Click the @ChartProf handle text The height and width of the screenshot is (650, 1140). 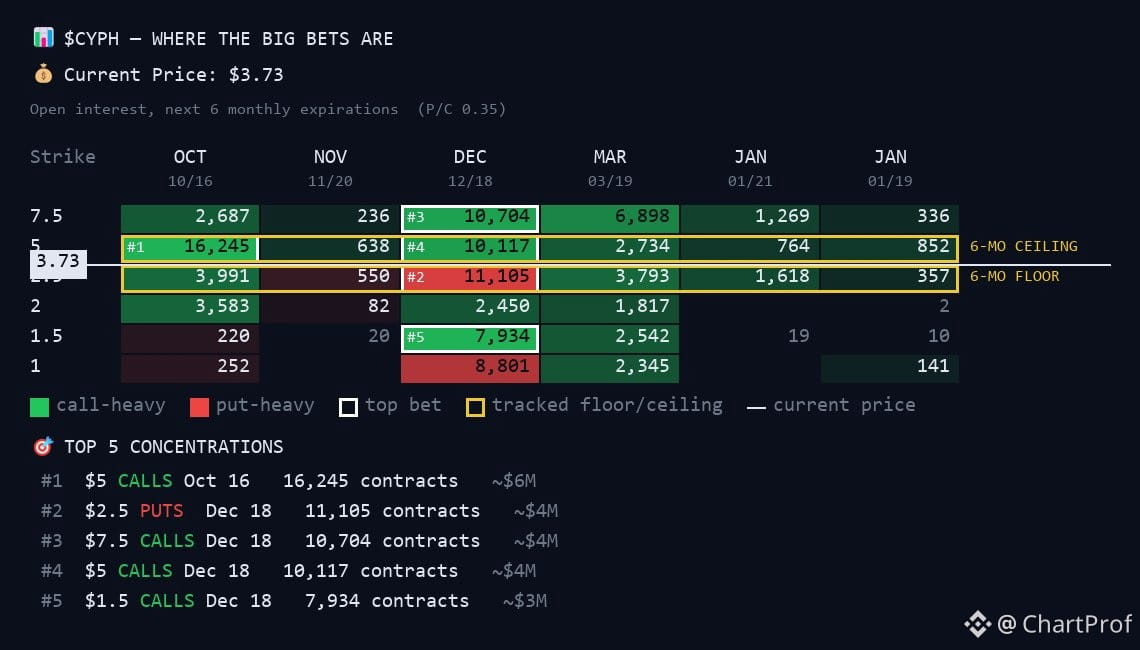[1064, 624]
